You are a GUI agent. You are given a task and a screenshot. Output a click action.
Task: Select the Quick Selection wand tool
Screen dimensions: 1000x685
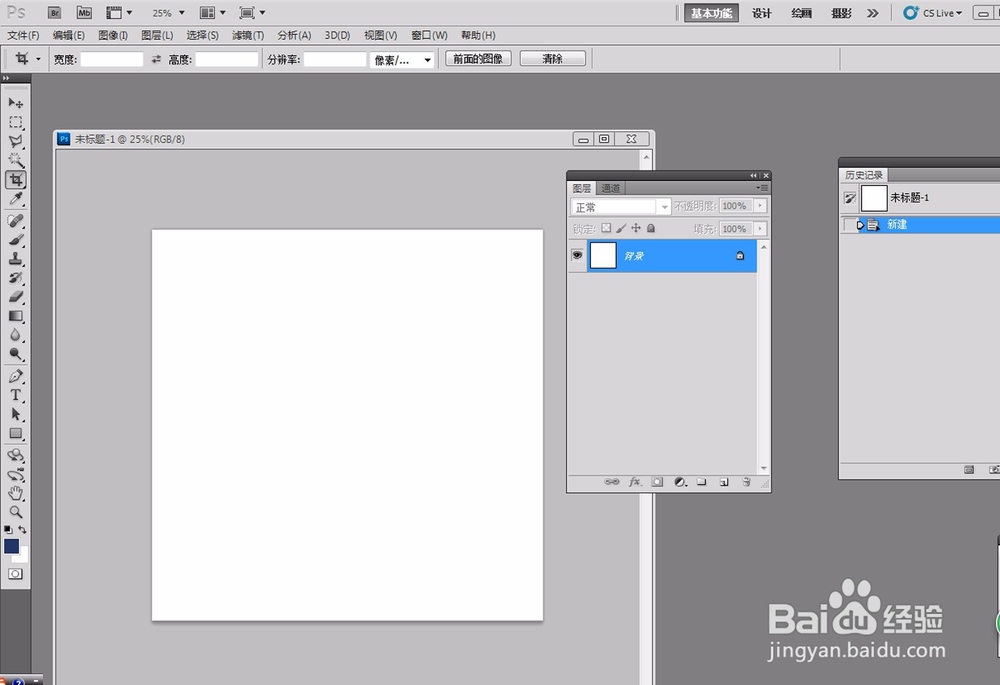click(15, 159)
